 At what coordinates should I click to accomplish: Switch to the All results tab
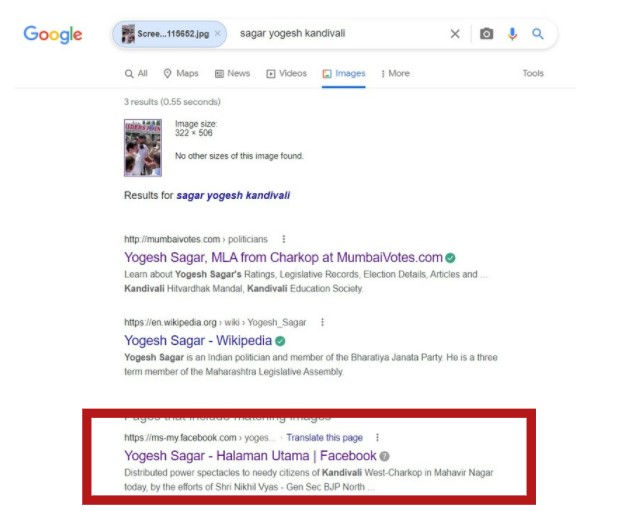click(x=136, y=73)
